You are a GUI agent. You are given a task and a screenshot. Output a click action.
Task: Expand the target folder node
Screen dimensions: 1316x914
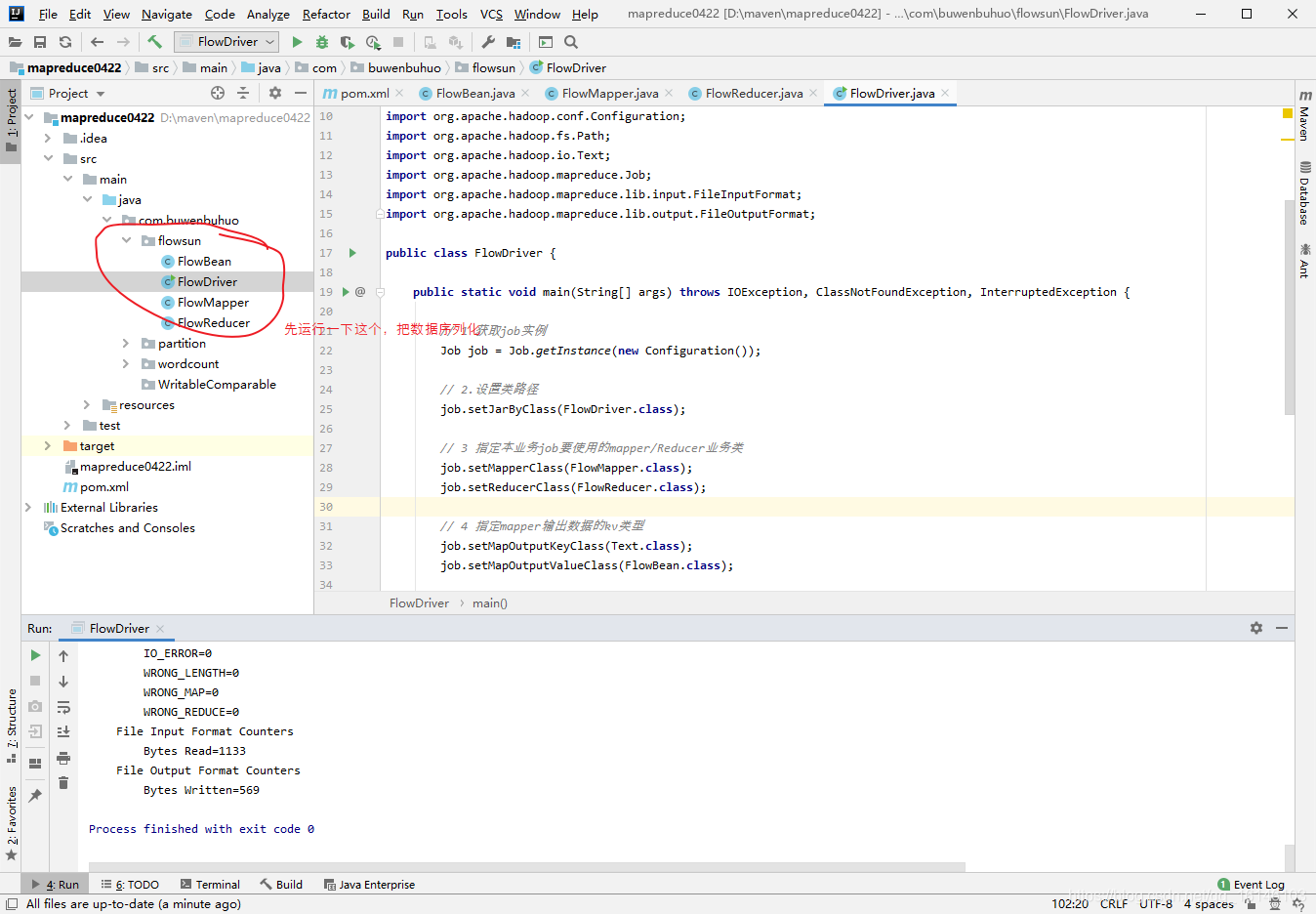click(x=48, y=446)
